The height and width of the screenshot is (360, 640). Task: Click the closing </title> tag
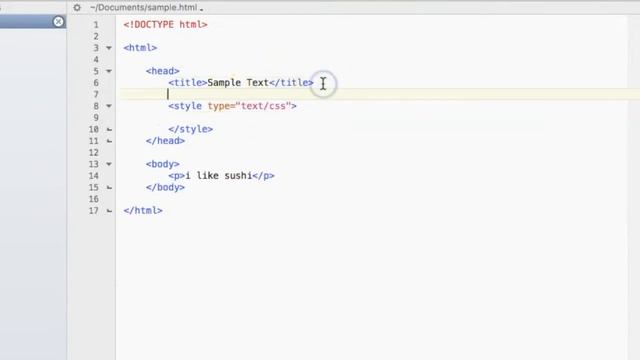pyautogui.click(x=291, y=82)
